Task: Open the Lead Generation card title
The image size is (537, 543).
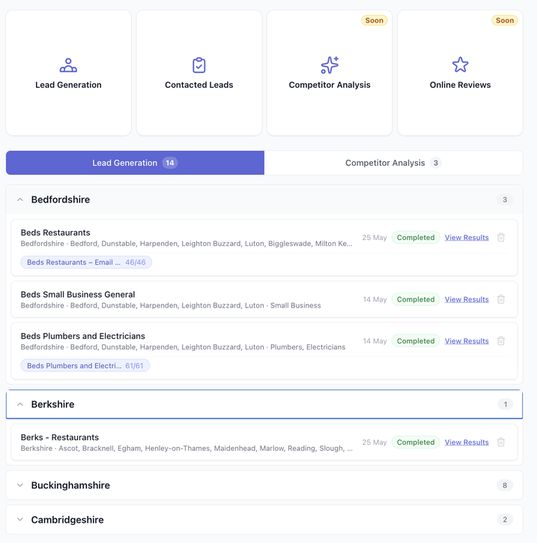Action: [68, 85]
